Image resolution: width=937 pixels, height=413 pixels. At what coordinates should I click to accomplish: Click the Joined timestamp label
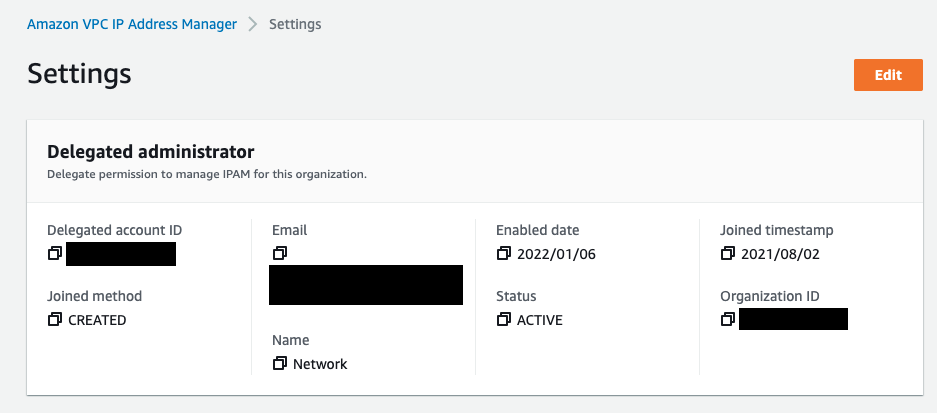(776, 230)
